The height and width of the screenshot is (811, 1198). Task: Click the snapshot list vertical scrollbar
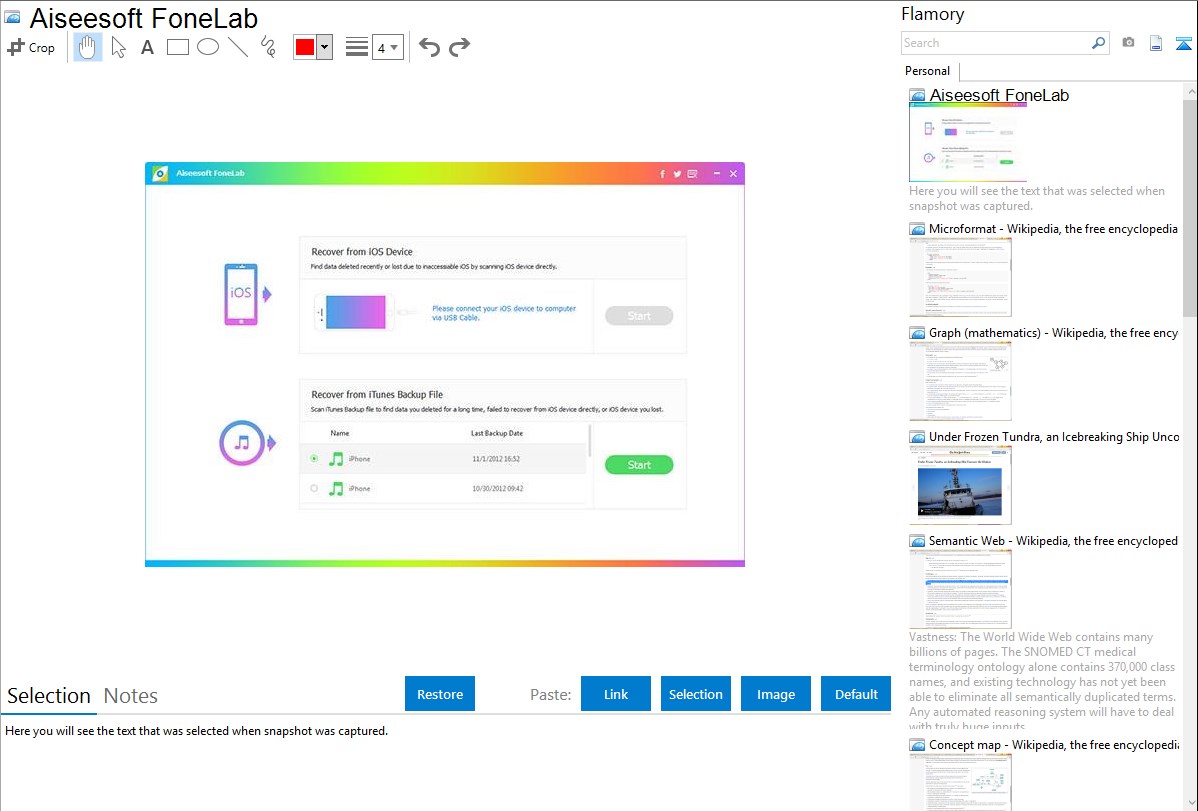pyautogui.click(x=1190, y=206)
